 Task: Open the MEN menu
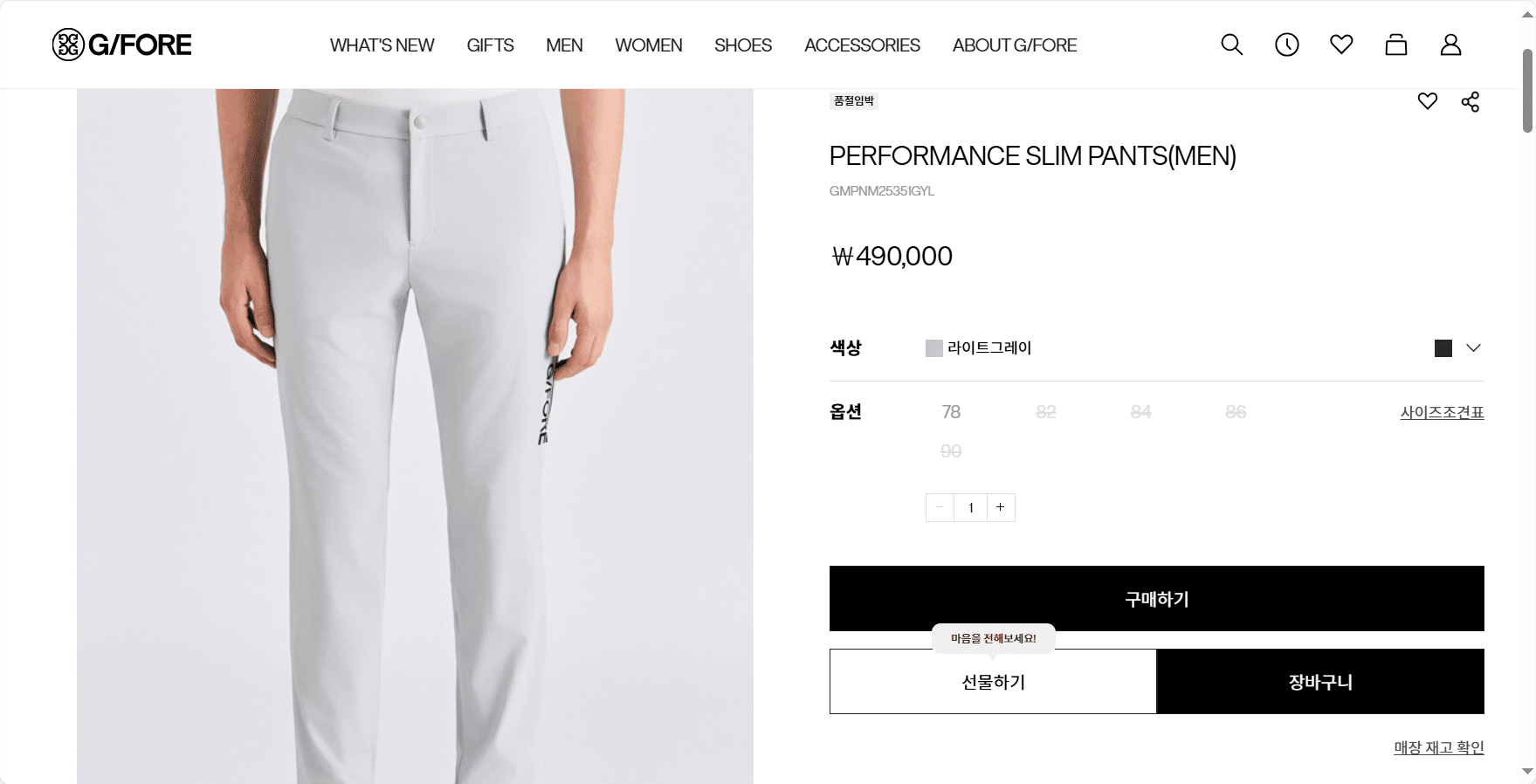(564, 45)
